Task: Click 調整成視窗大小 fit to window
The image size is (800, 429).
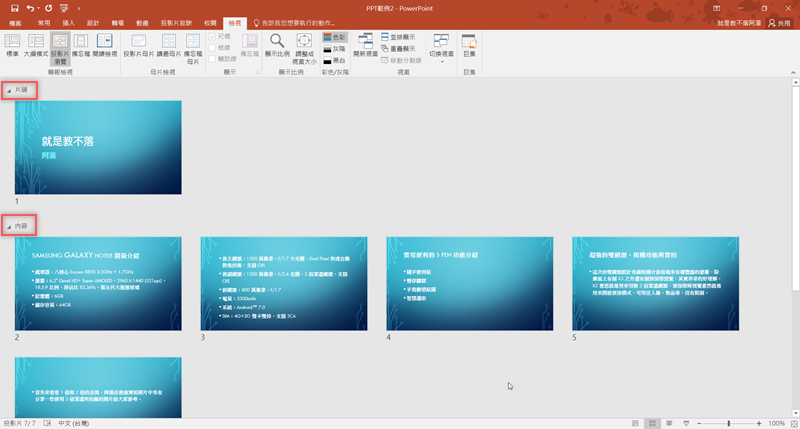Action: point(304,47)
